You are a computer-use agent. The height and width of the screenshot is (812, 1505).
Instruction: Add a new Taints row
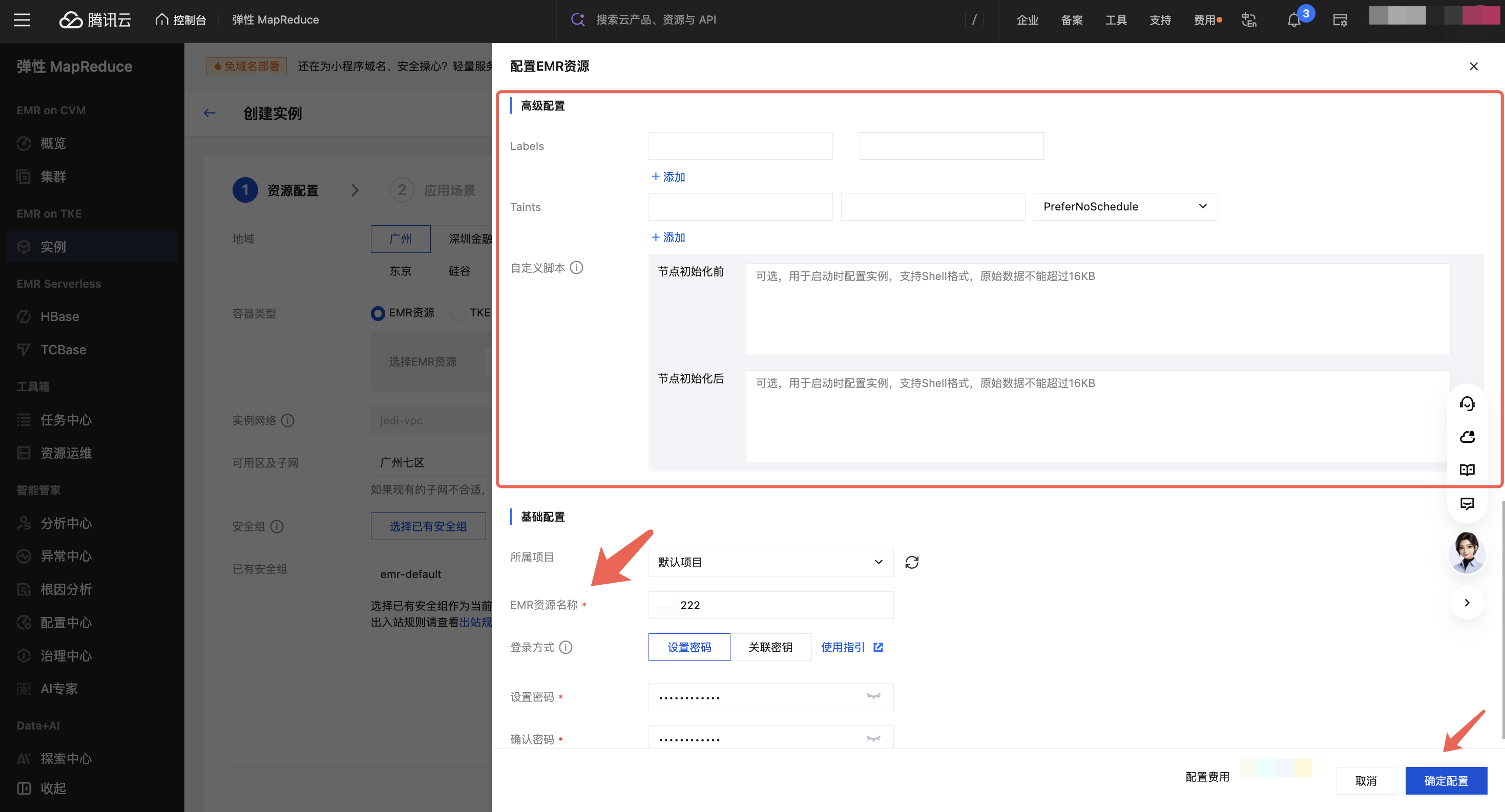[668, 238]
